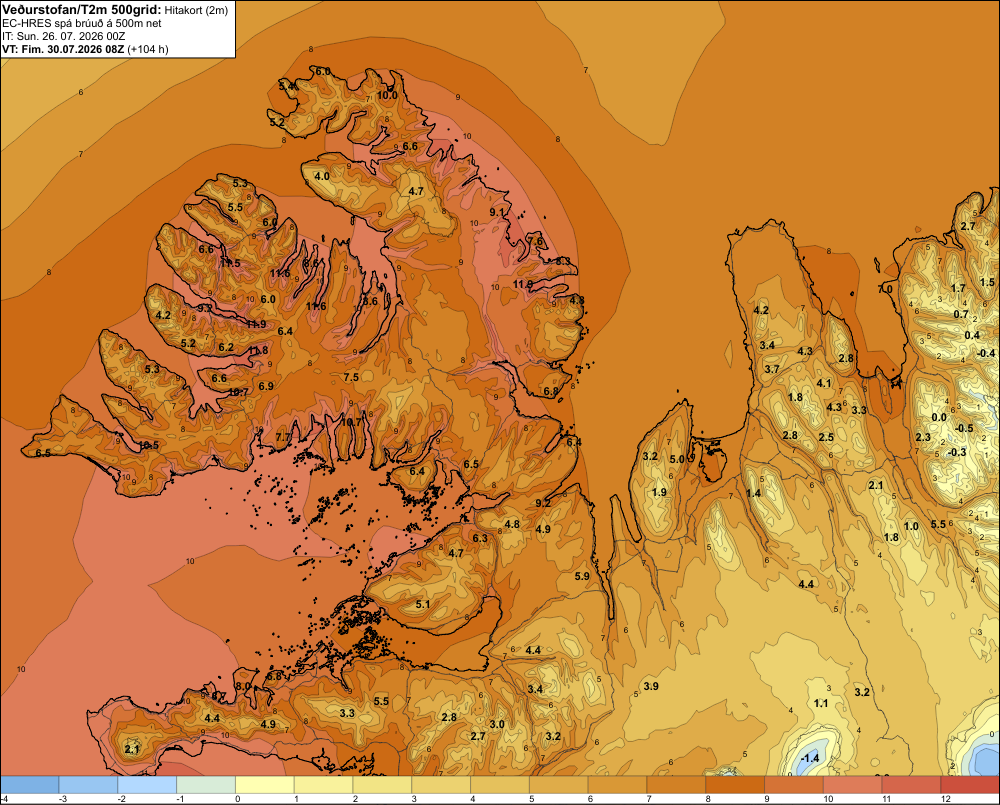Image resolution: width=1000 pixels, height=805 pixels.
Task: Select the legend swatch right of 12
Action: click(x=970, y=785)
